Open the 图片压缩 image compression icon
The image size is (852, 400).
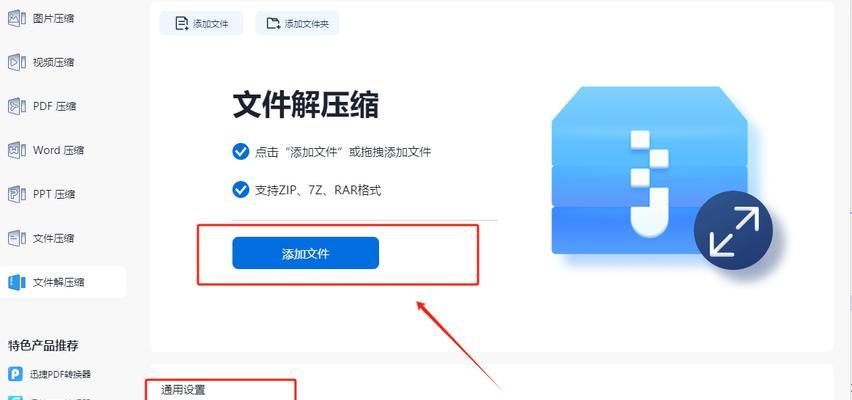pyautogui.click(x=16, y=18)
